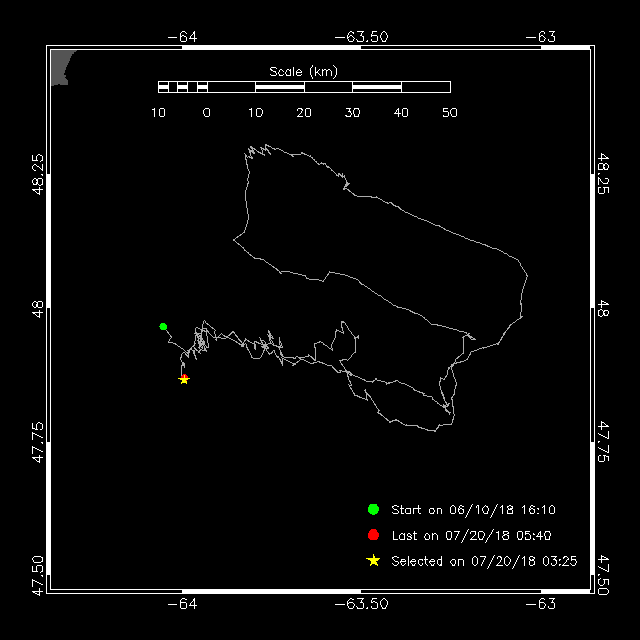Click the green dot in the legend

pos(373,509)
